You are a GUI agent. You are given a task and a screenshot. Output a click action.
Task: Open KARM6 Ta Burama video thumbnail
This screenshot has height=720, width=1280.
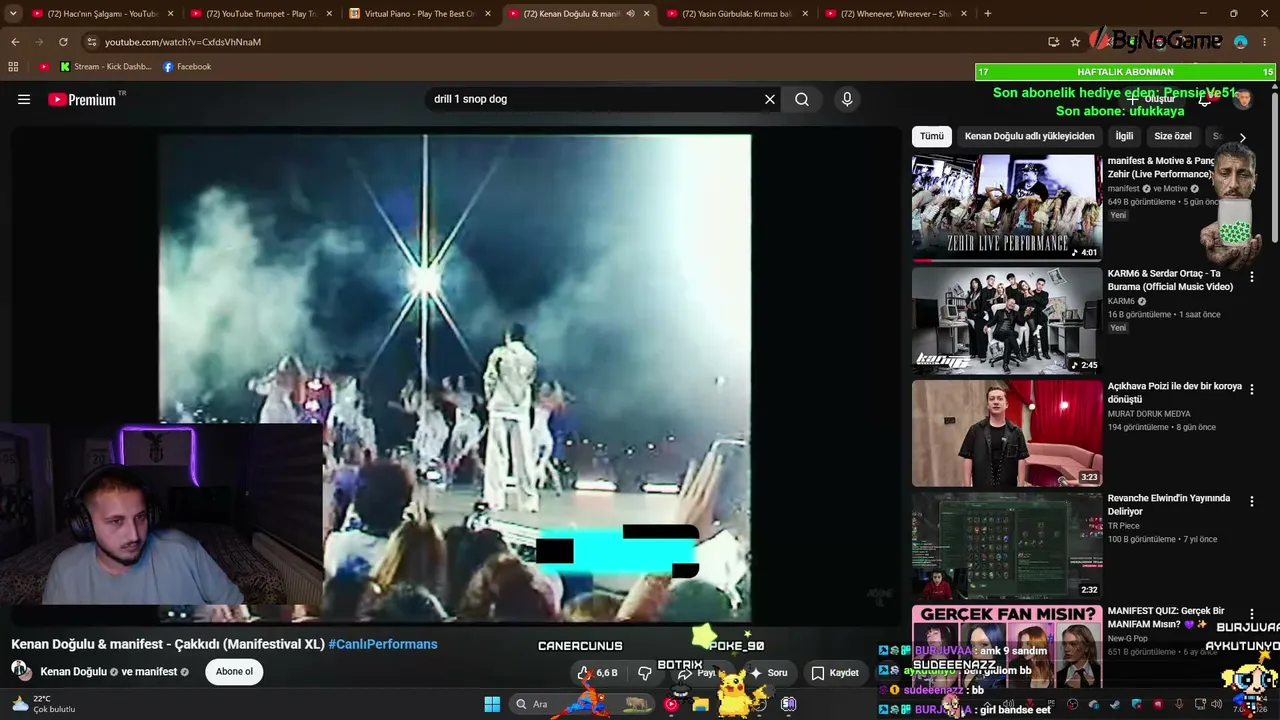pos(1007,321)
